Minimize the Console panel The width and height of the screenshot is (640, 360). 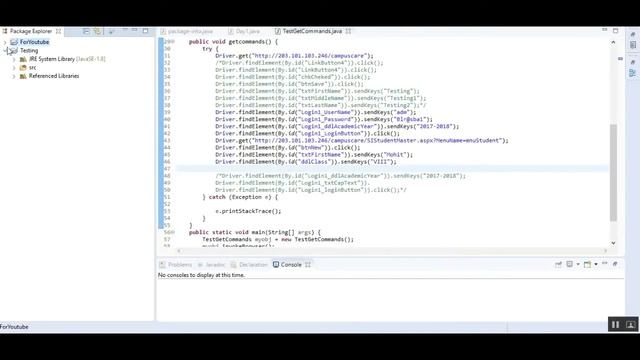[604, 264]
